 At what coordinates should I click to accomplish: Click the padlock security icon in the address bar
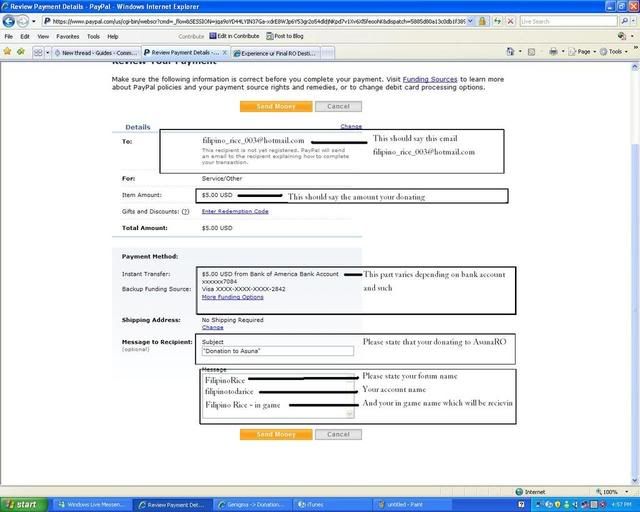point(482,21)
